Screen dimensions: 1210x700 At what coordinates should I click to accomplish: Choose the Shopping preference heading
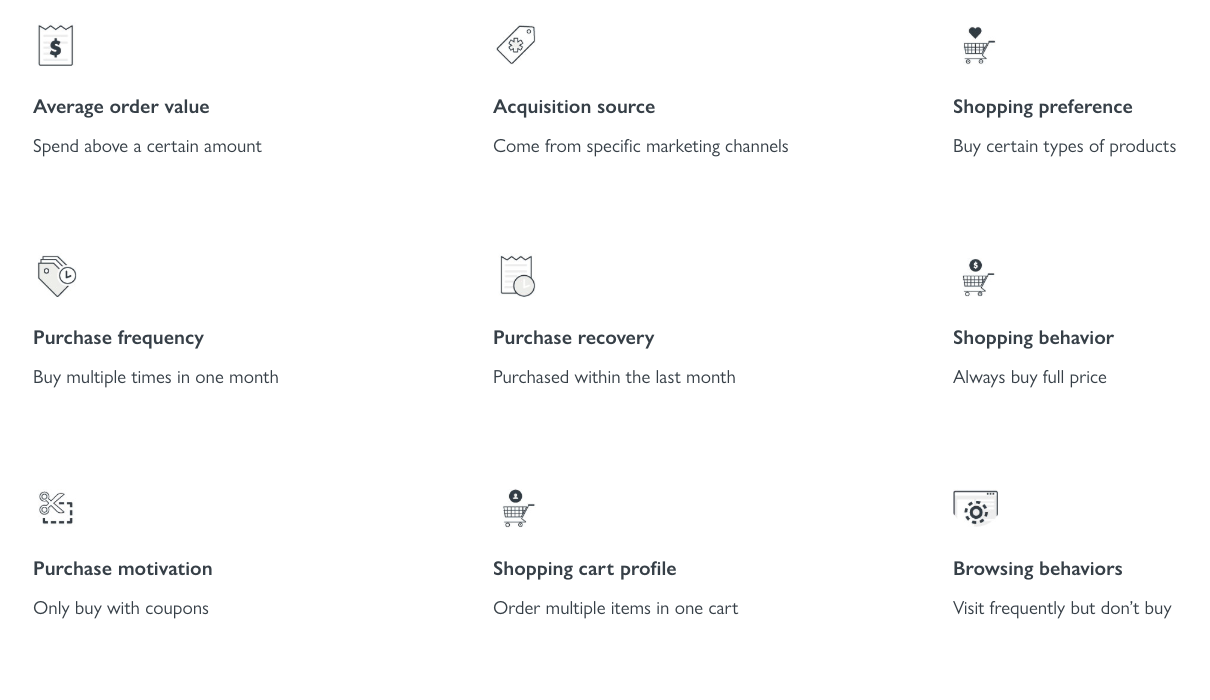click(x=1042, y=107)
